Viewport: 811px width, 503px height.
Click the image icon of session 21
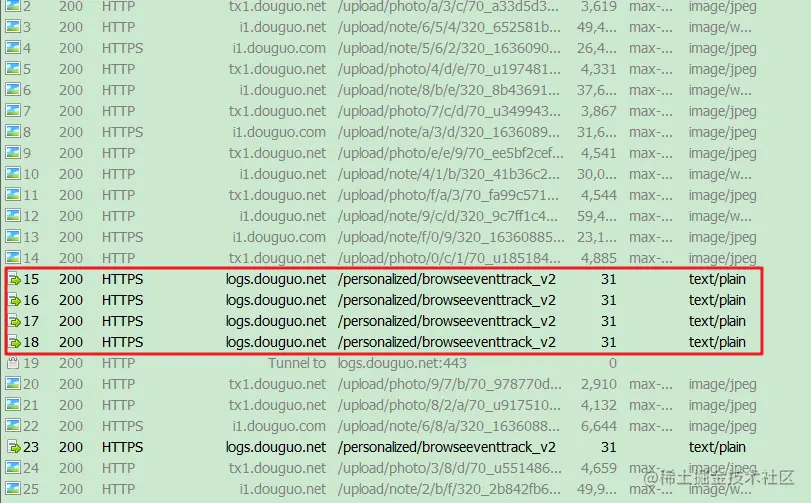13,405
